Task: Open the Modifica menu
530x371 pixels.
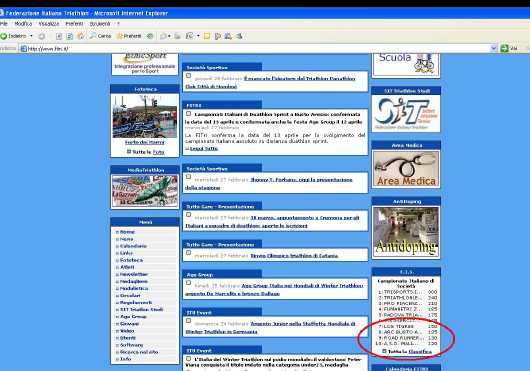Action: click(x=23, y=24)
